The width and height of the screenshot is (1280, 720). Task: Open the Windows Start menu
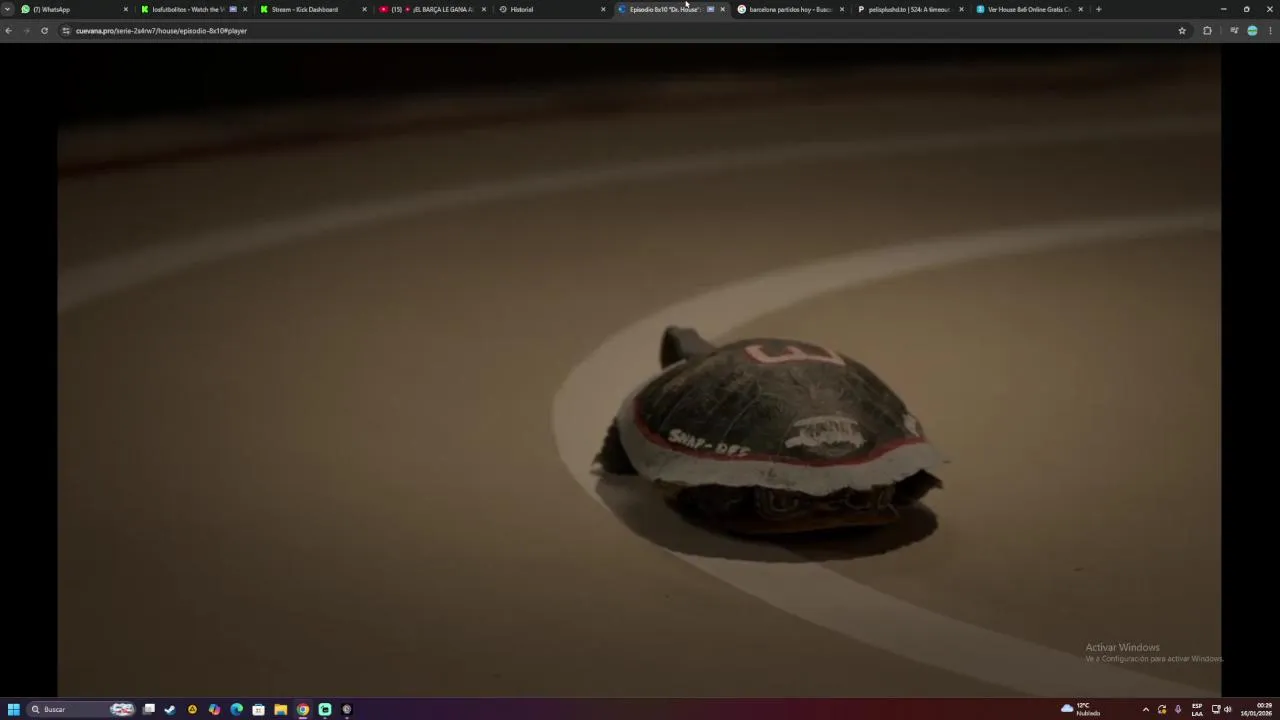(13, 709)
